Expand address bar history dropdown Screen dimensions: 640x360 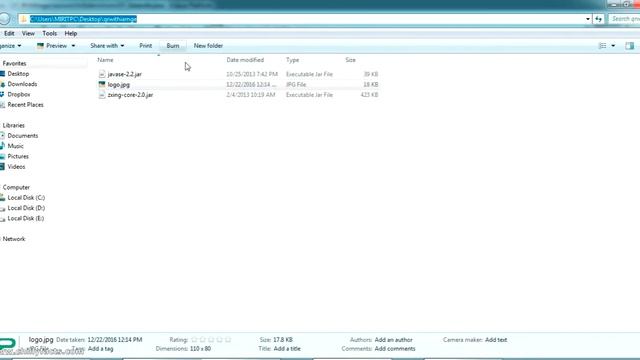[588, 19]
